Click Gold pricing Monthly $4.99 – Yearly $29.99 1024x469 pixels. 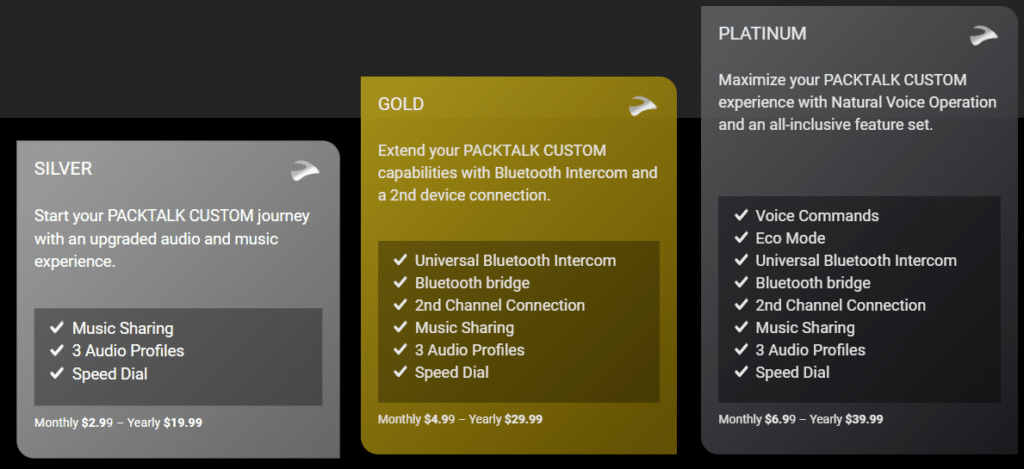click(460, 419)
